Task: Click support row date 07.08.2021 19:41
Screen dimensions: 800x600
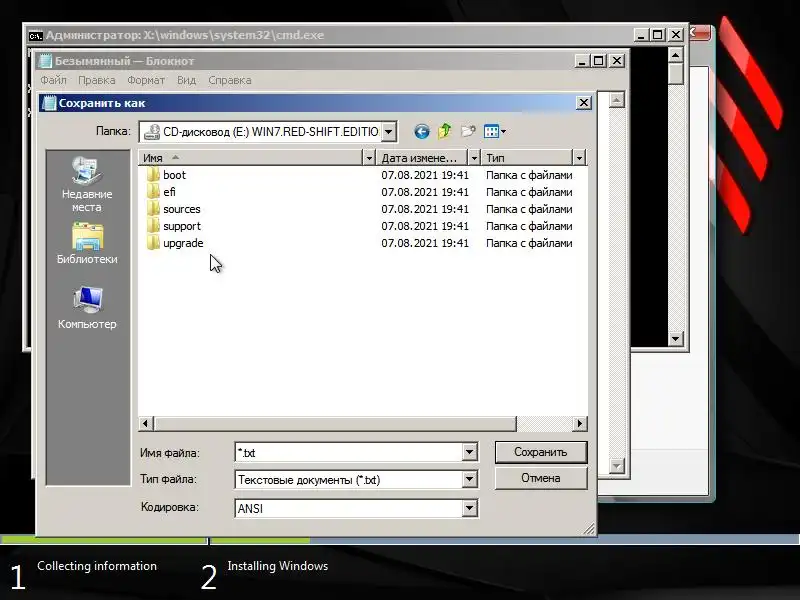Action: tap(425, 226)
